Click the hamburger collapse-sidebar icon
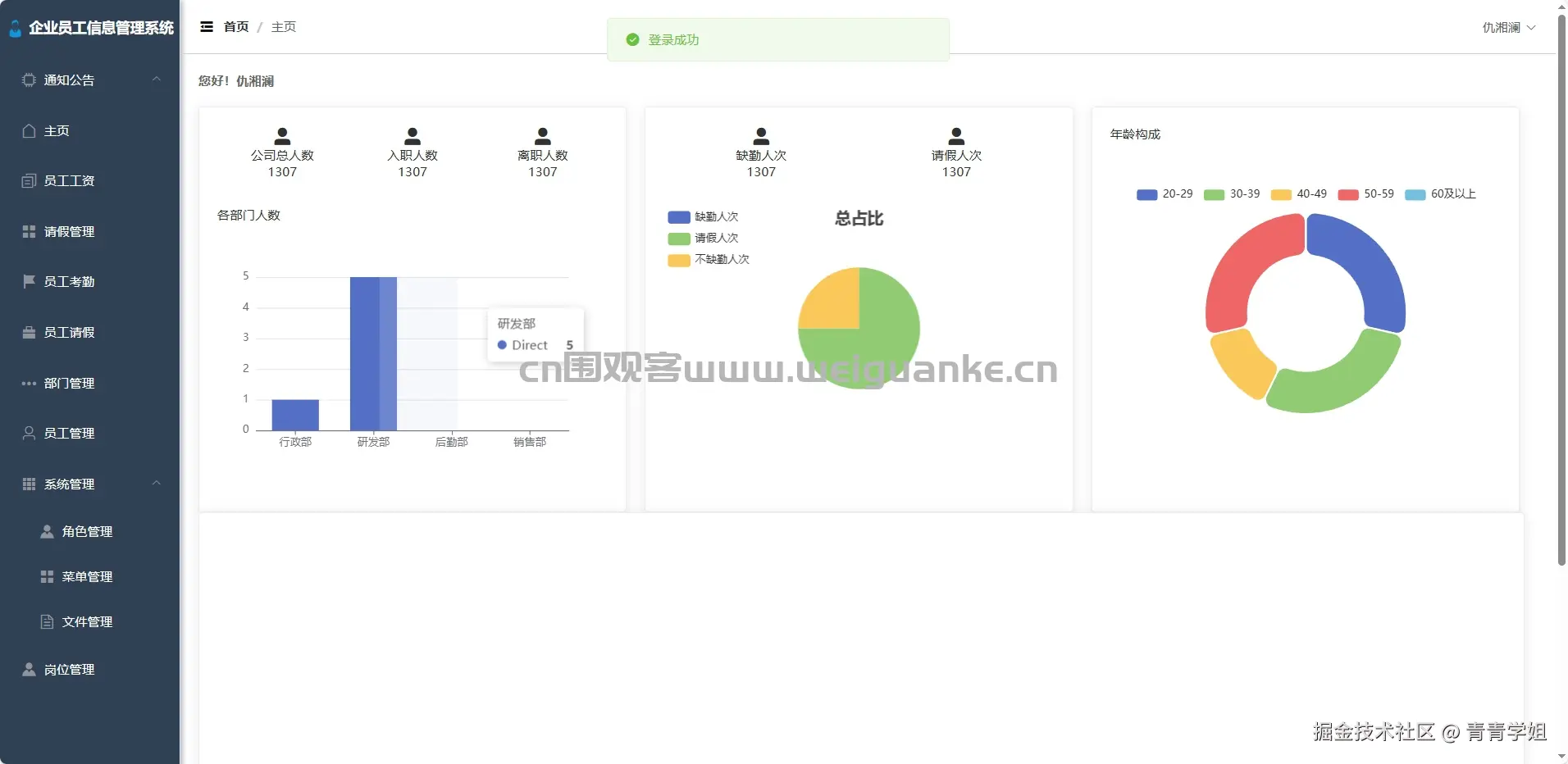The image size is (1568, 764). (207, 27)
